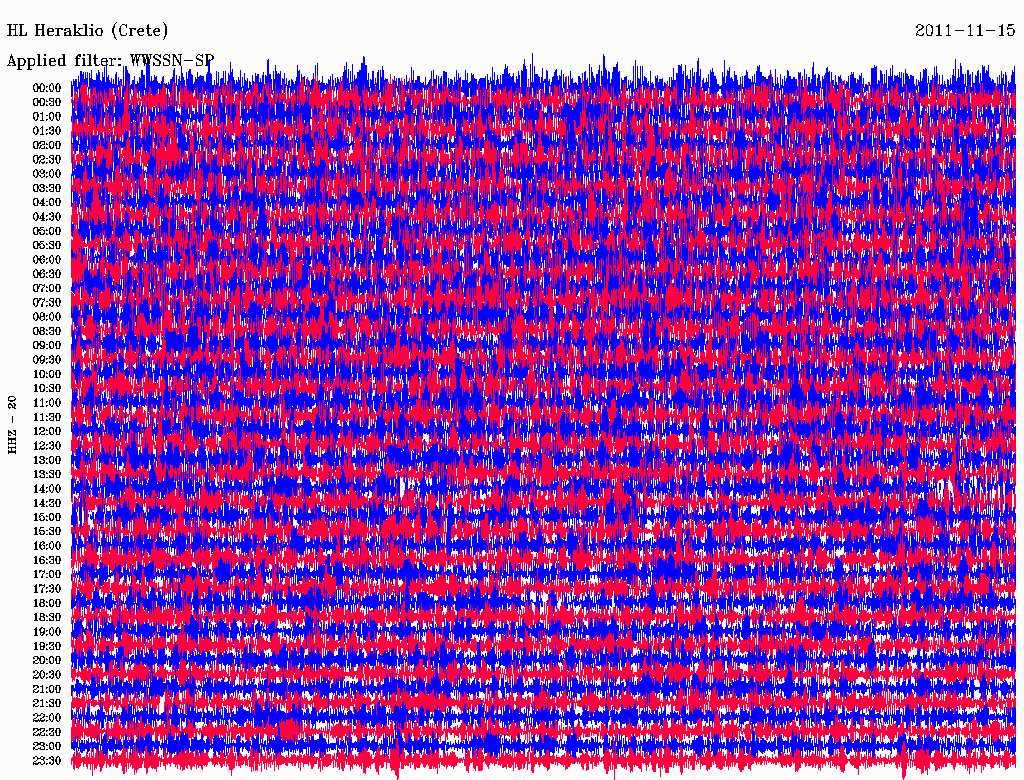The width and height of the screenshot is (1024, 780).
Task: Click the 'HL Heraklio (Crete)' station title
Action: 88,31
